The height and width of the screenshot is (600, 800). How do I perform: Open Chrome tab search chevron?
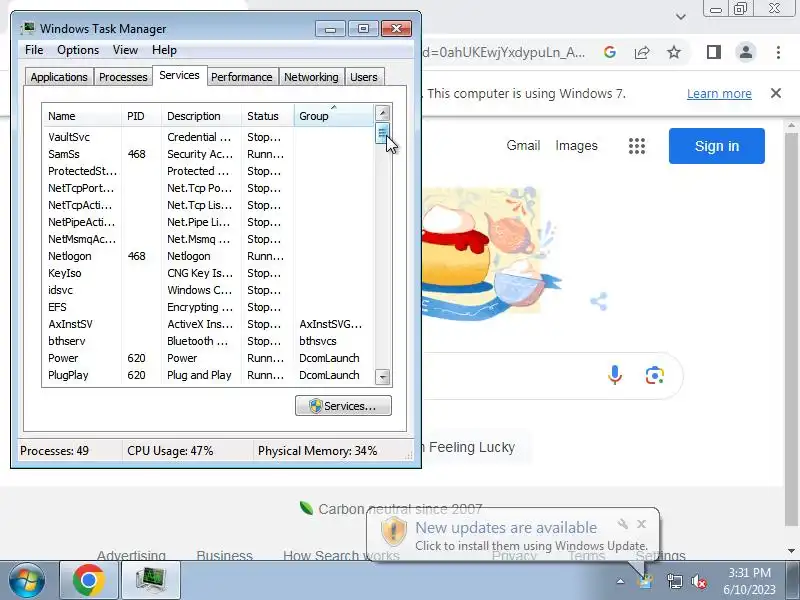(x=681, y=17)
